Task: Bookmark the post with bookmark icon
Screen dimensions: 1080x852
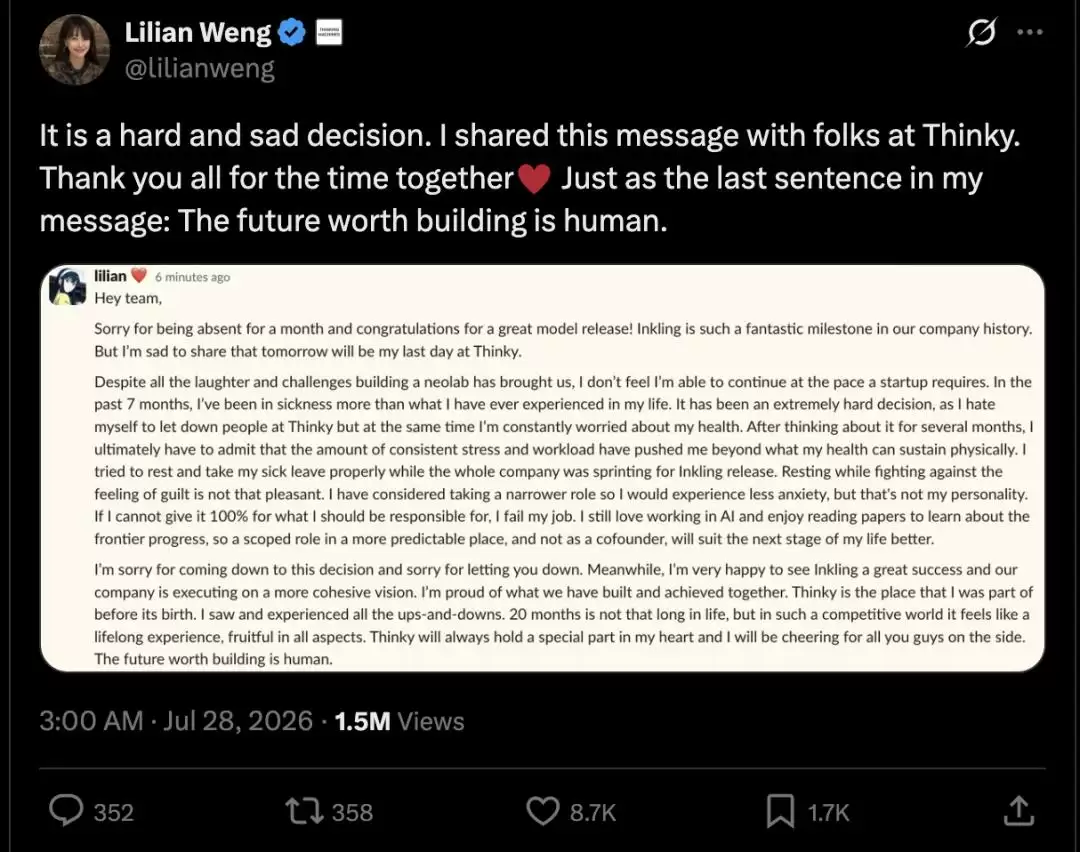Action: (780, 811)
